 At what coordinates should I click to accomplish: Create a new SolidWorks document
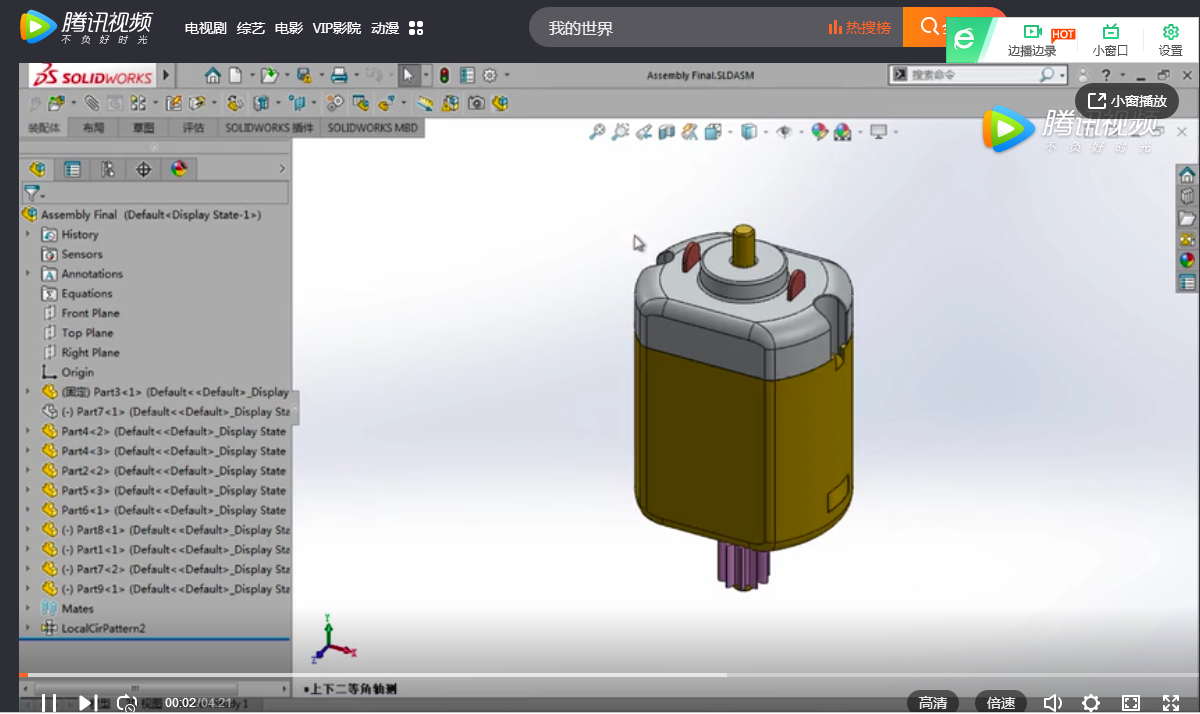[235, 75]
